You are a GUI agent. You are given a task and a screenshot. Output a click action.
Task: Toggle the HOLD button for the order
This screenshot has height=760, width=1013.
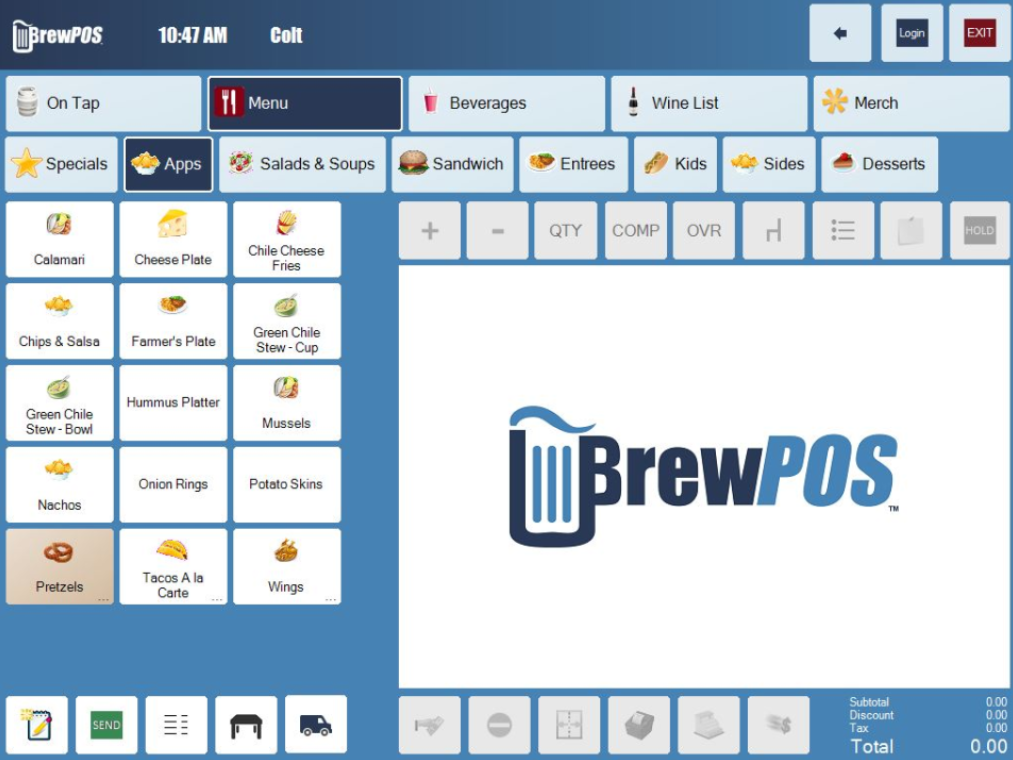pyautogui.click(x=979, y=230)
